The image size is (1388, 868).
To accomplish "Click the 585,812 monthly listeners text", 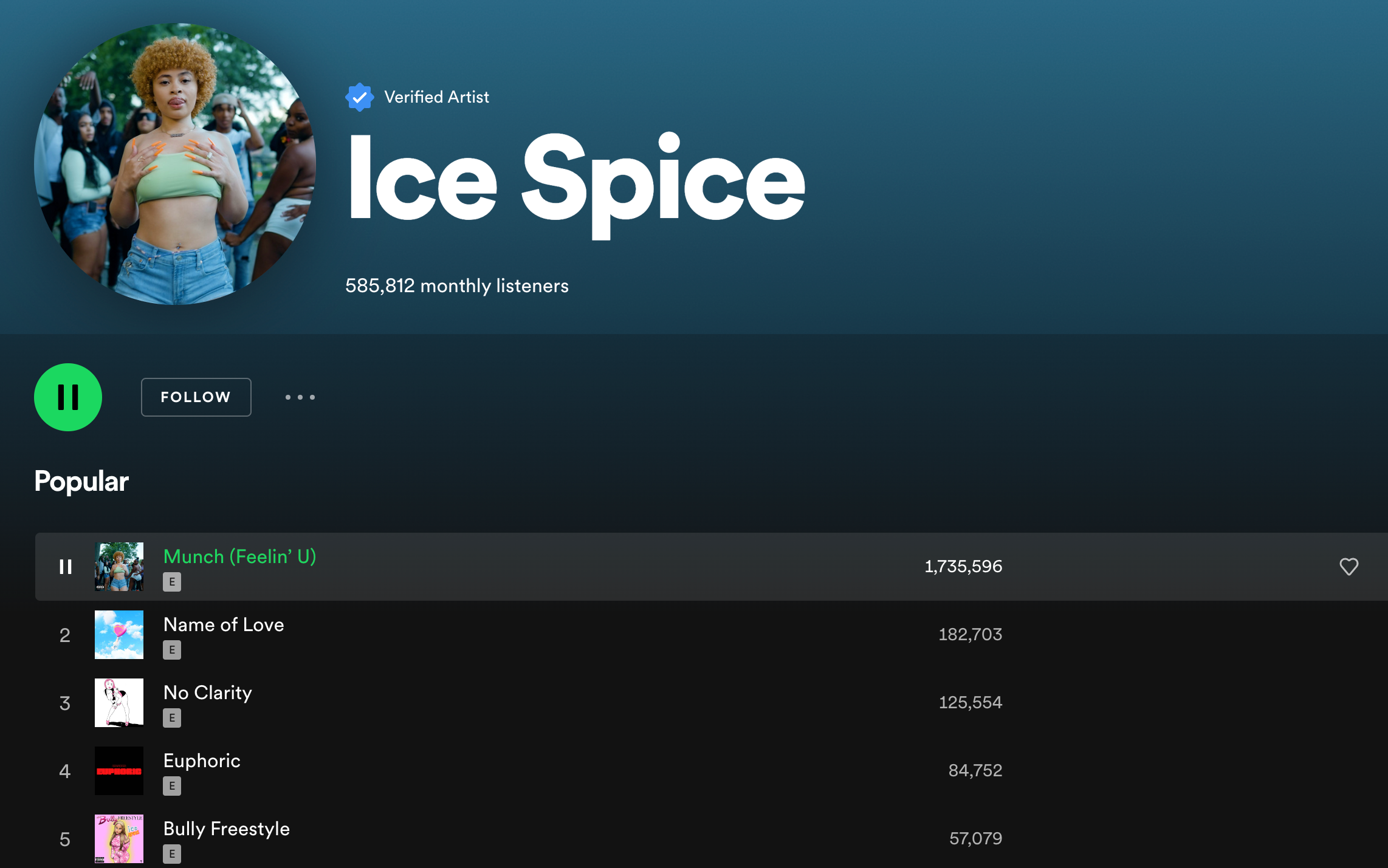I will pyautogui.click(x=457, y=285).
